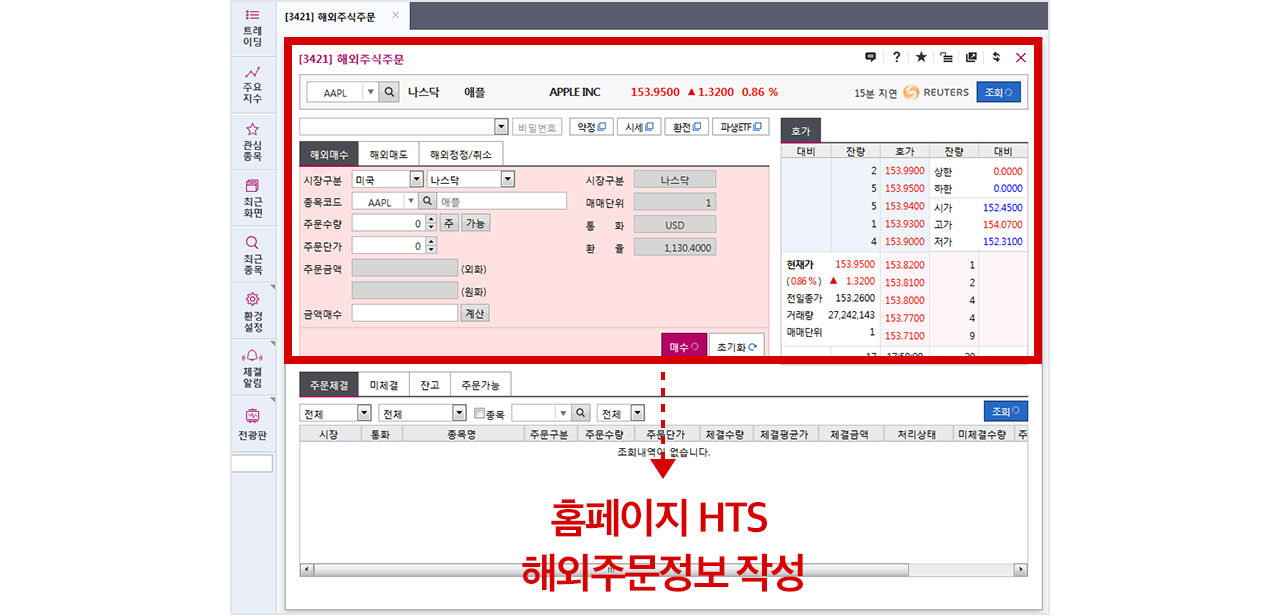Screen dimensions: 1280x616
Task: Click the dollar sign icon in title bar
Action: (996, 58)
